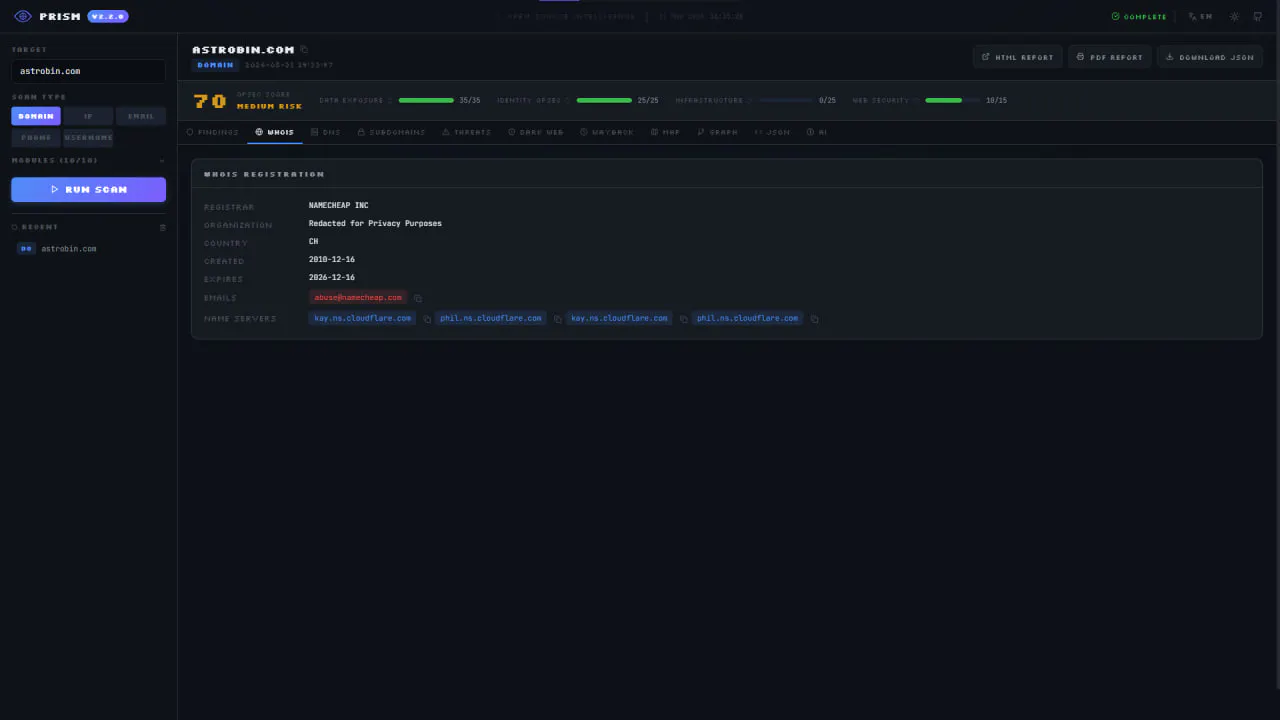
Task: Click the Identity progress bar
Action: 604,100
